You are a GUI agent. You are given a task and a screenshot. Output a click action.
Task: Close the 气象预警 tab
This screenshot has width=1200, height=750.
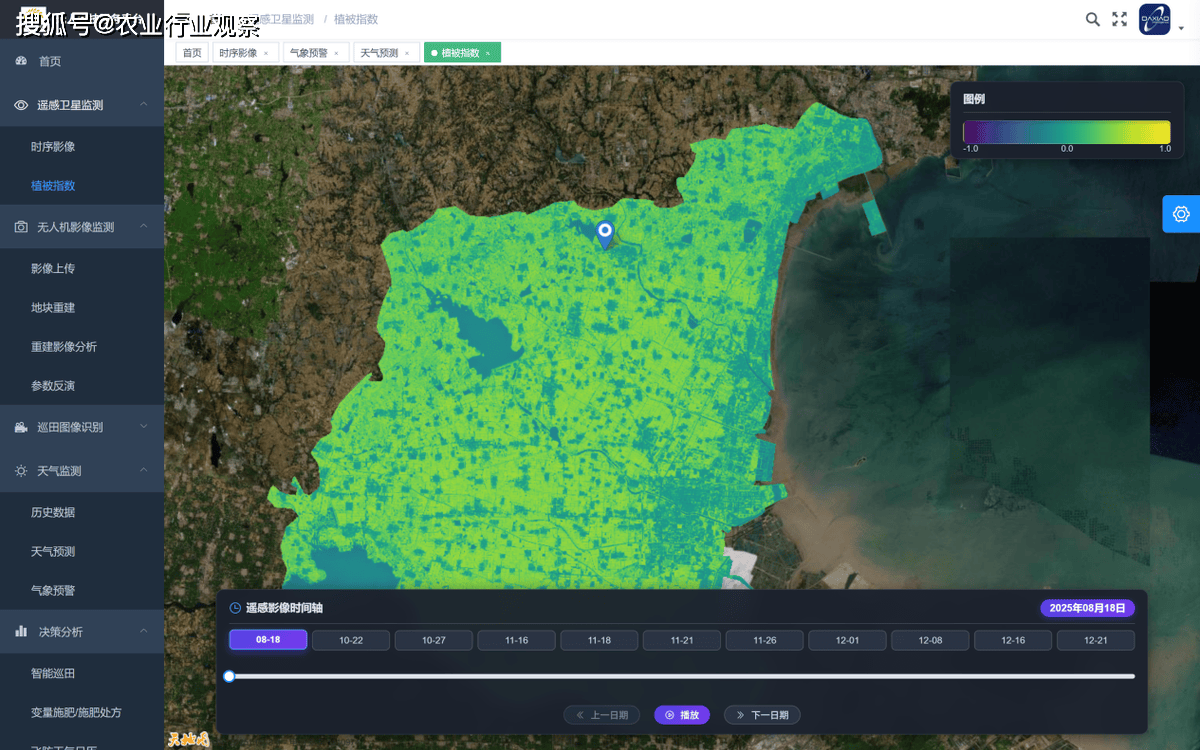pyautogui.click(x=336, y=53)
